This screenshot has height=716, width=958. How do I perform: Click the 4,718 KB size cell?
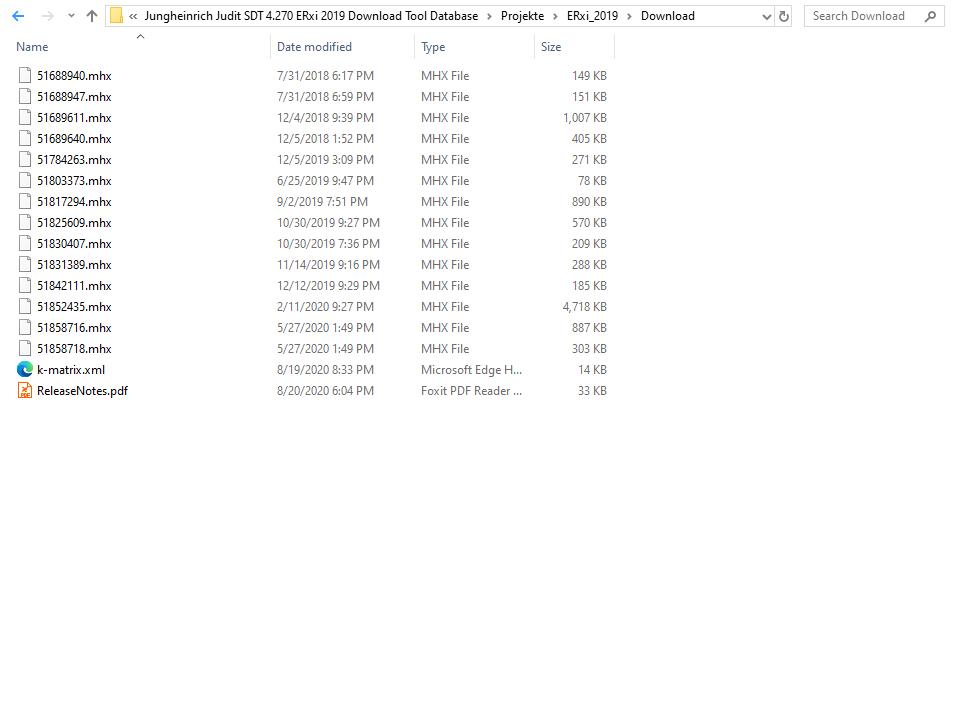(x=585, y=307)
